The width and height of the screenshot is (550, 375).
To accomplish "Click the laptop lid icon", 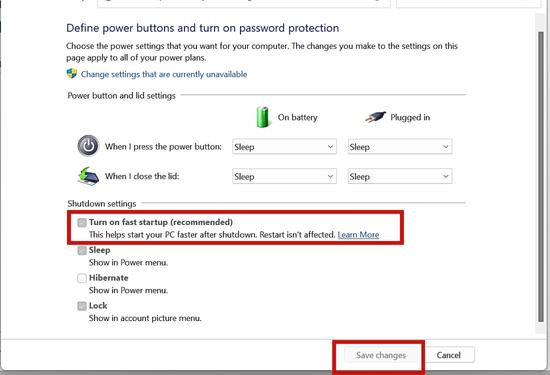I will click(x=88, y=176).
